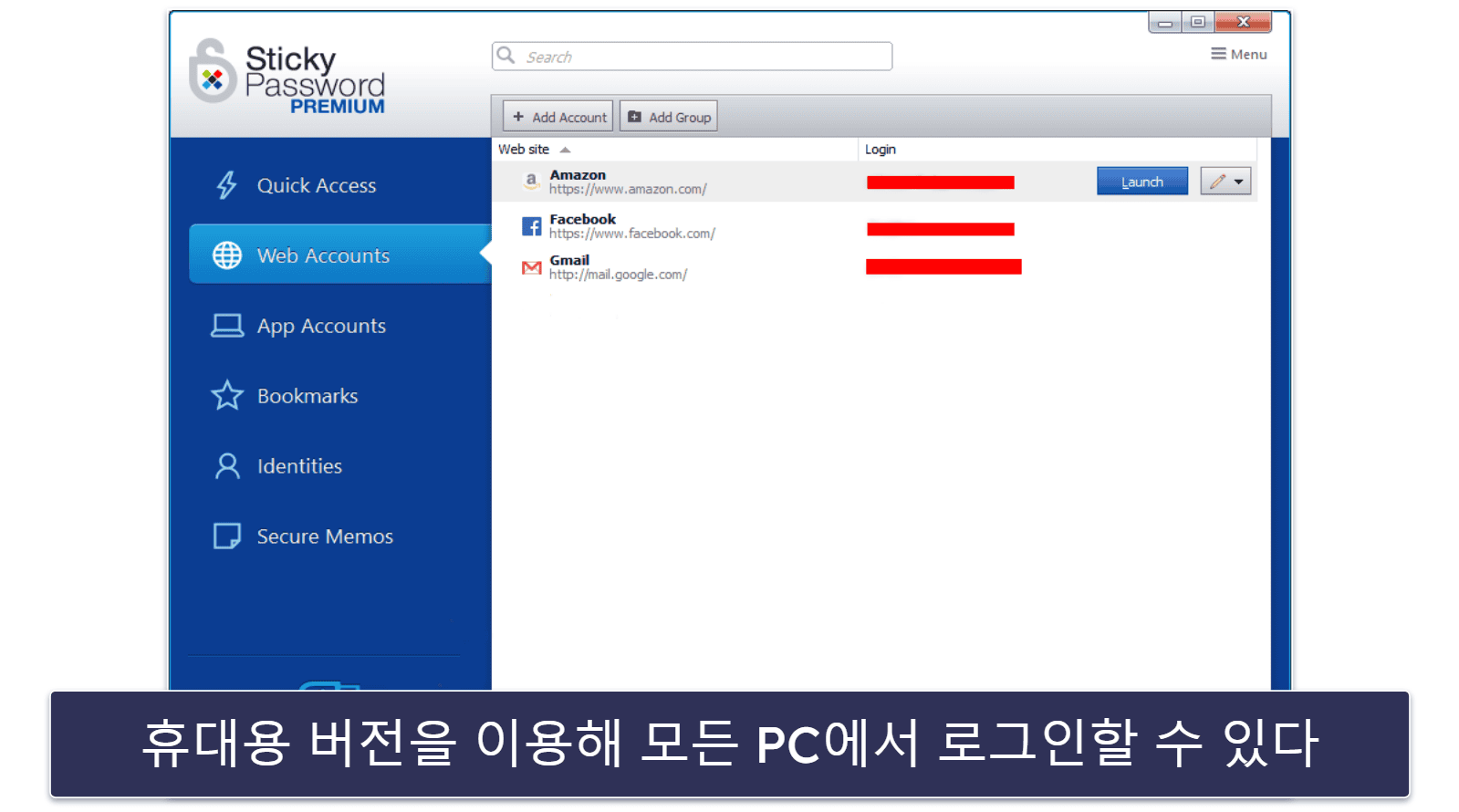Image resolution: width=1459 pixels, height=812 pixels.
Task: Click the Sticky Password padlock logo
Action: point(213,71)
